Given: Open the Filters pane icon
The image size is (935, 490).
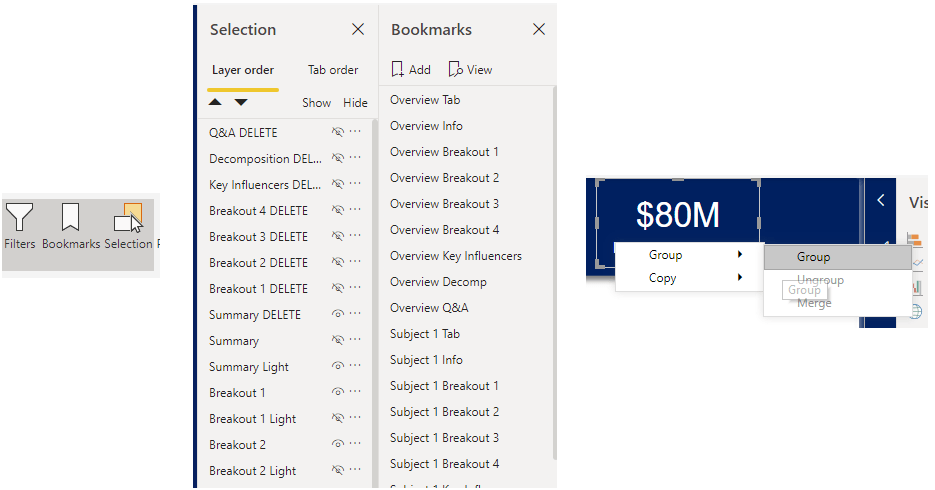Looking at the screenshot, I should point(19,225).
